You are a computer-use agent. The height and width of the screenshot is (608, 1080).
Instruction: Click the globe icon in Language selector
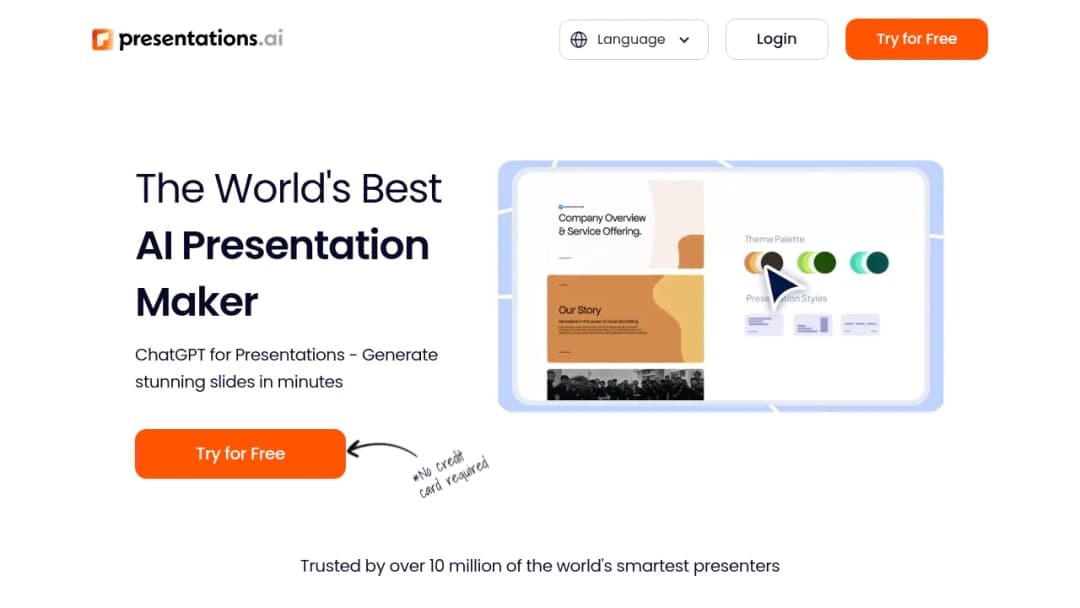579,39
